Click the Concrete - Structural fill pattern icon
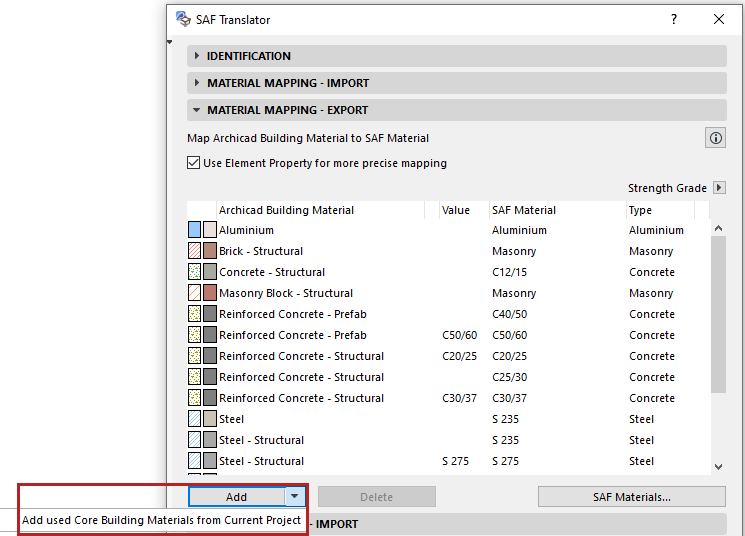This screenshot has height=536, width=745. [x=195, y=272]
